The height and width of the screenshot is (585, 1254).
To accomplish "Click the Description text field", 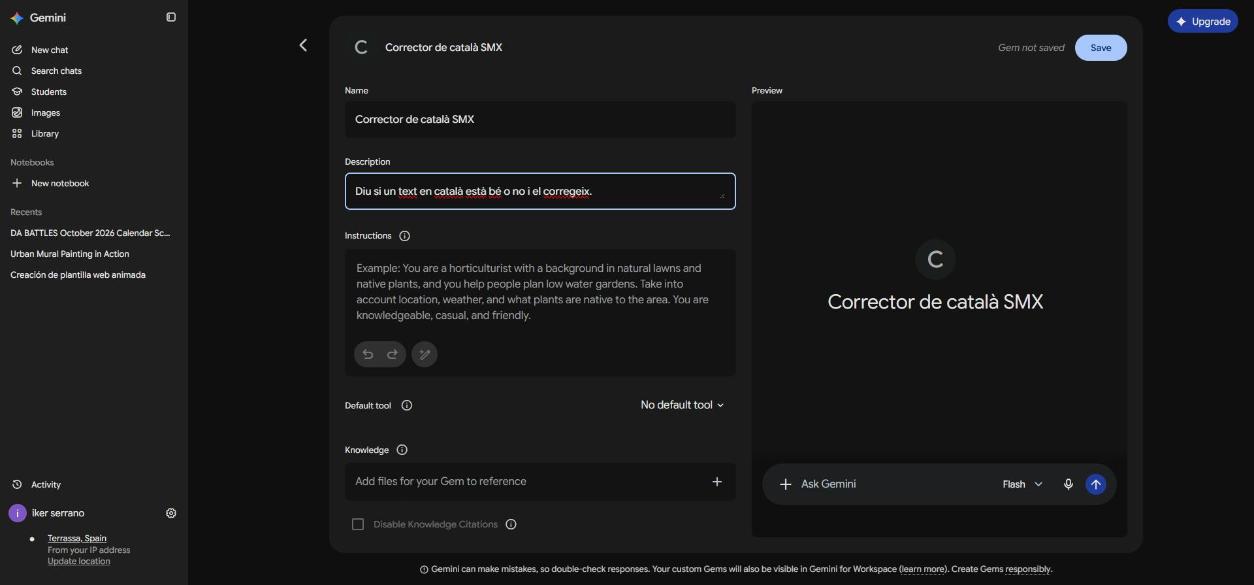I will click(540, 191).
